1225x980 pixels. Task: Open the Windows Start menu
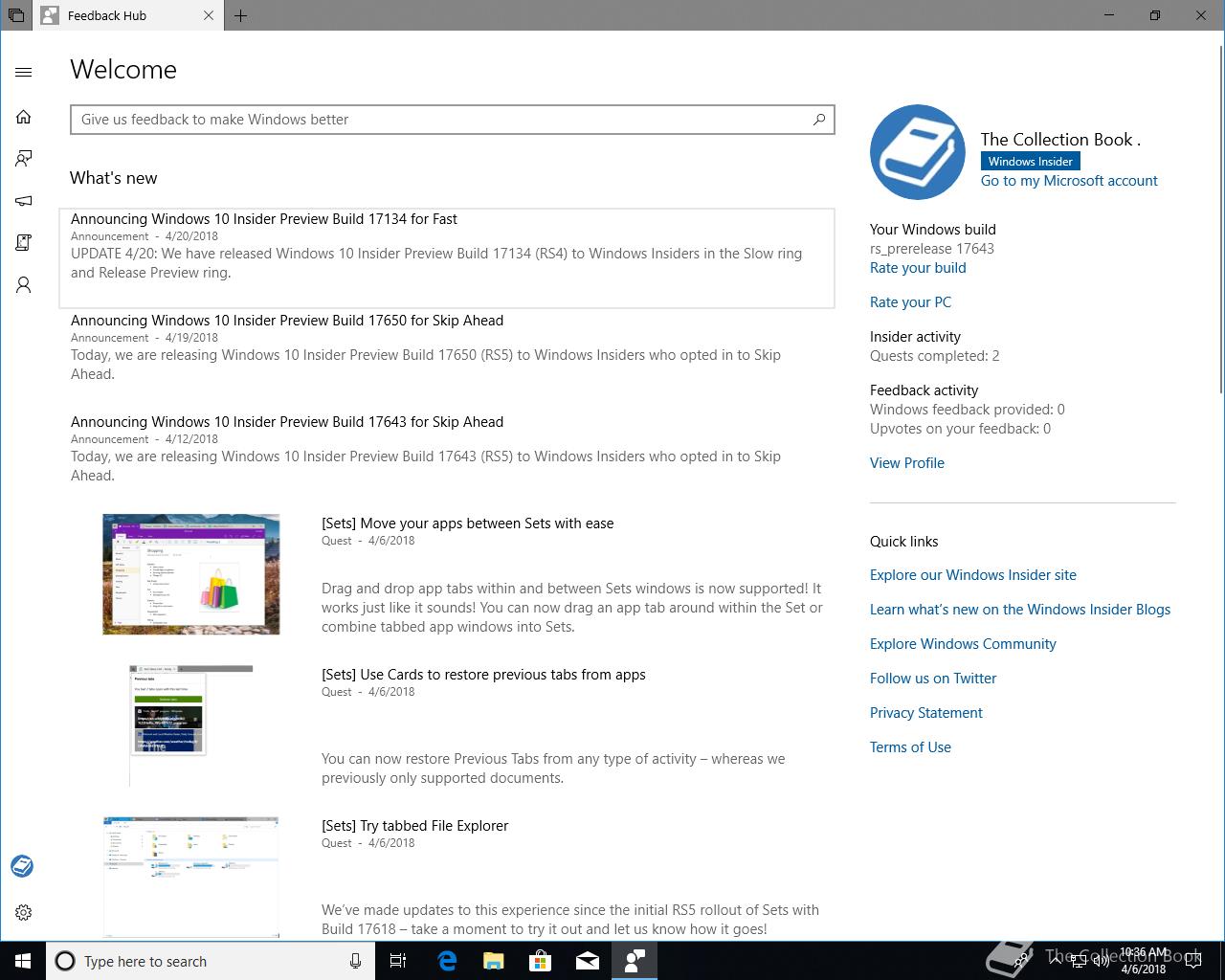pos(23,961)
